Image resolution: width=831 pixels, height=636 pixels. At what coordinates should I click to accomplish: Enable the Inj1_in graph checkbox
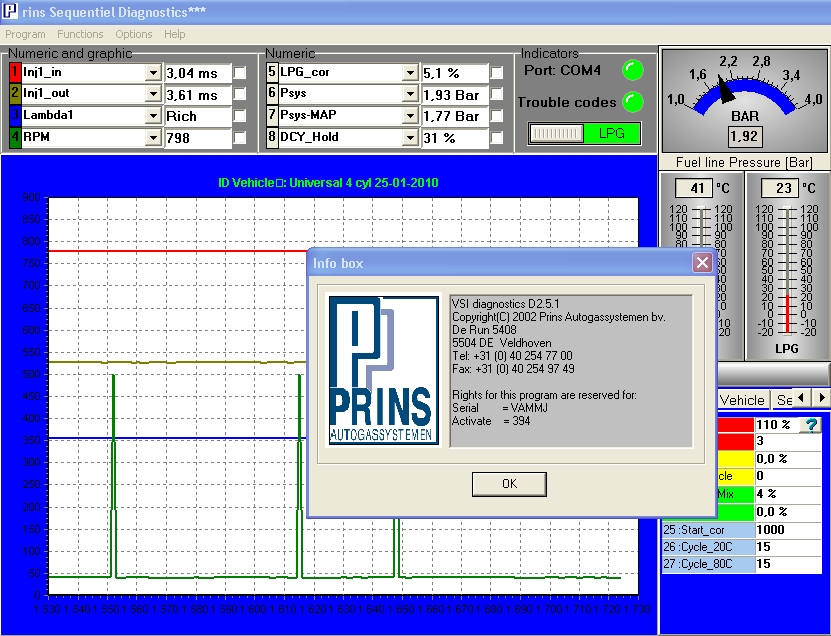240,73
